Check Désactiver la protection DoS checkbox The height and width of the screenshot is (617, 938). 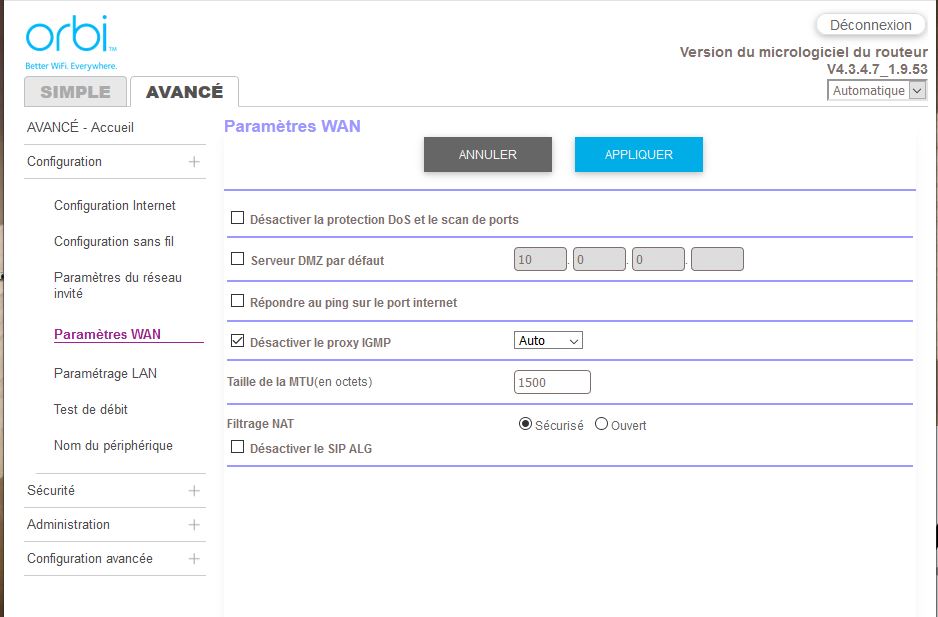(x=238, y=218)
